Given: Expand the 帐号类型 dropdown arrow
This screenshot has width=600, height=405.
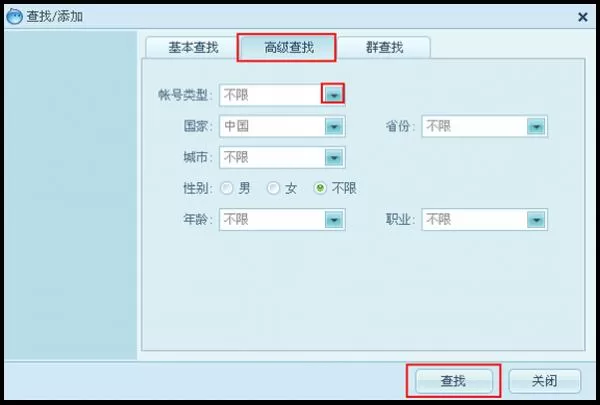Looking at the screenshot, I should 334,95.
